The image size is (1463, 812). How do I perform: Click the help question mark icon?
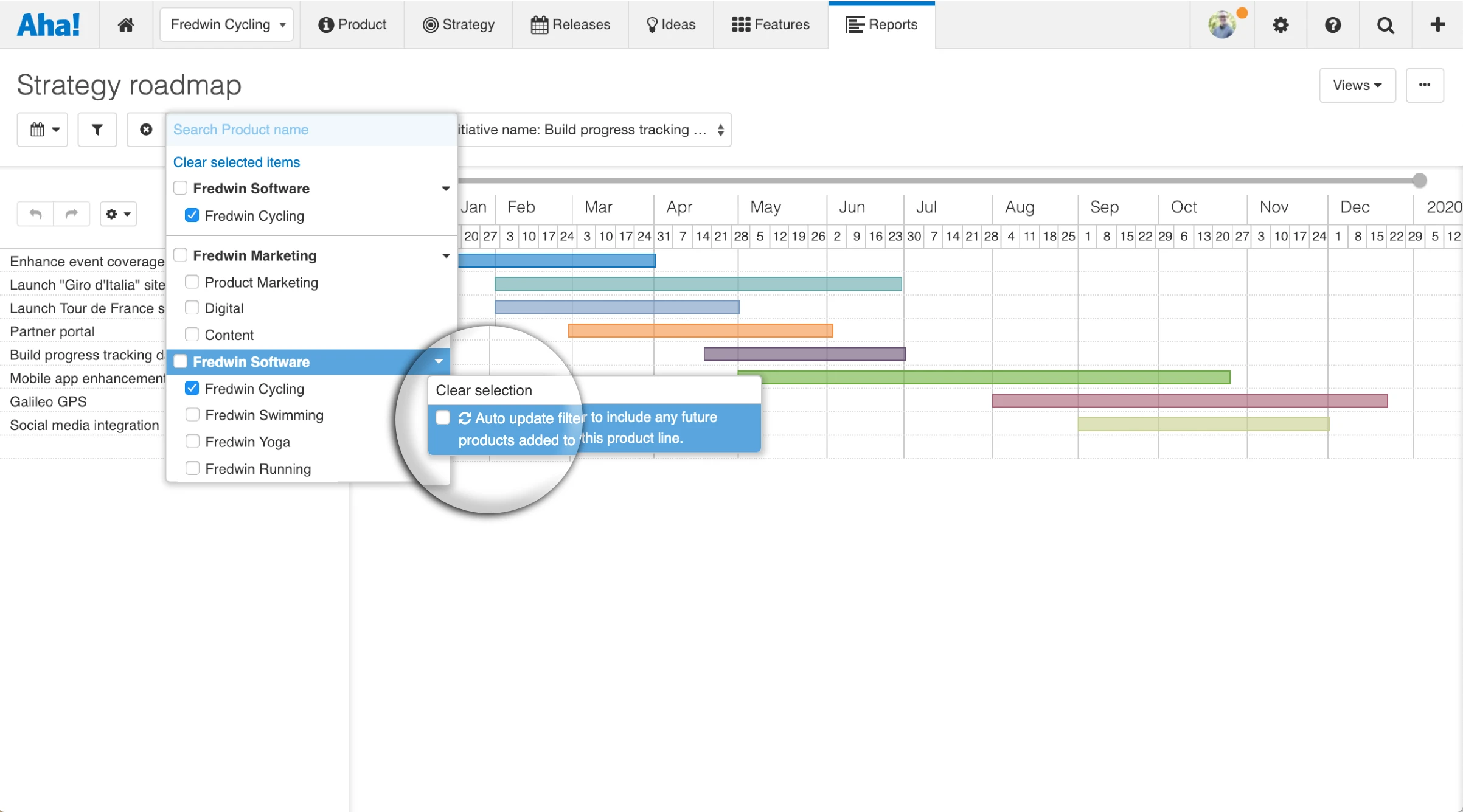click(x=1333, y=24)
